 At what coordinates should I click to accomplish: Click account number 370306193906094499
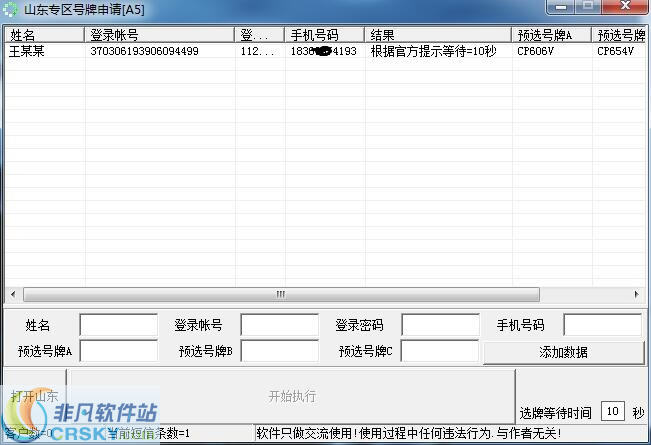click(x=144, y=51)
